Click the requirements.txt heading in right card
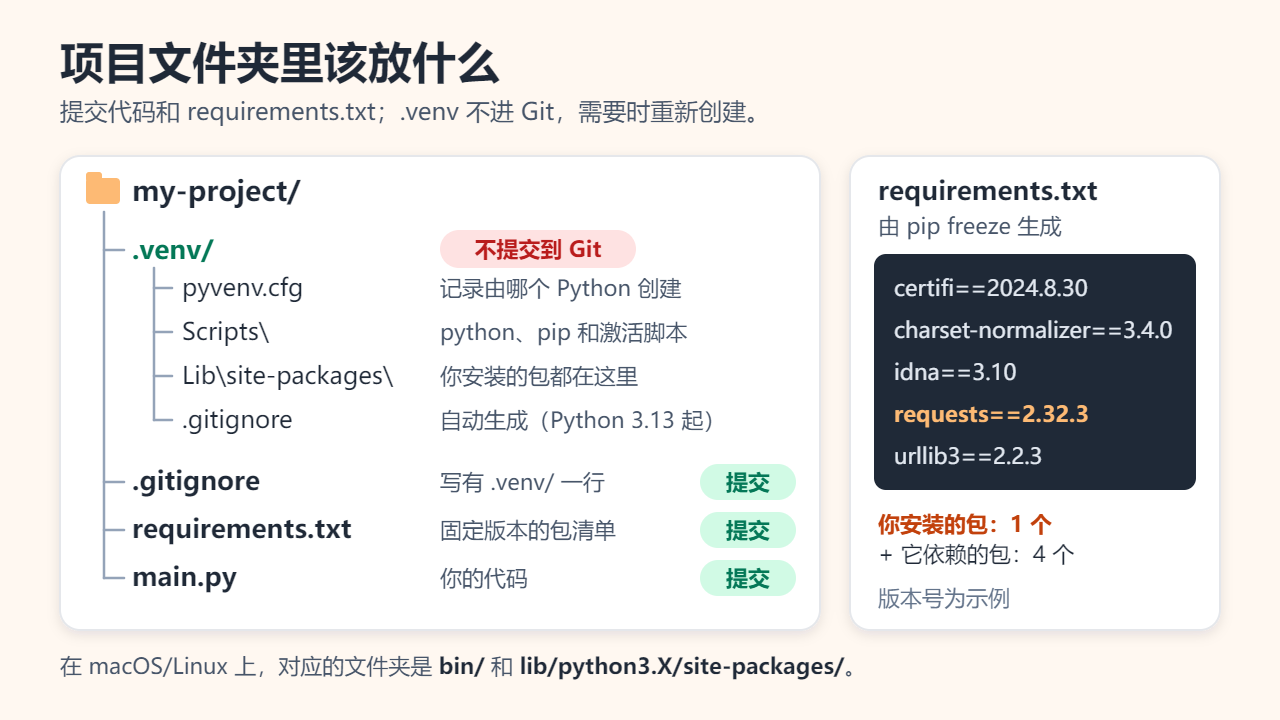Image resolution: width=1280 pixels, height=720 pixels. 987,191
